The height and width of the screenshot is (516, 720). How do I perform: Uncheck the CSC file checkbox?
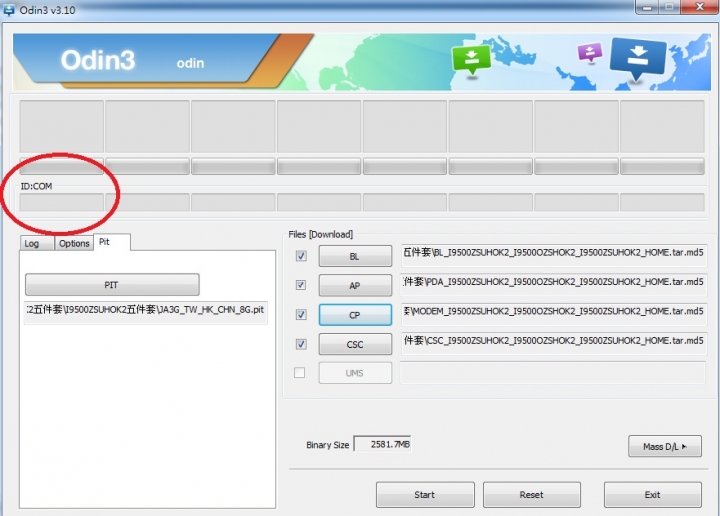click(x=301, y=344)
